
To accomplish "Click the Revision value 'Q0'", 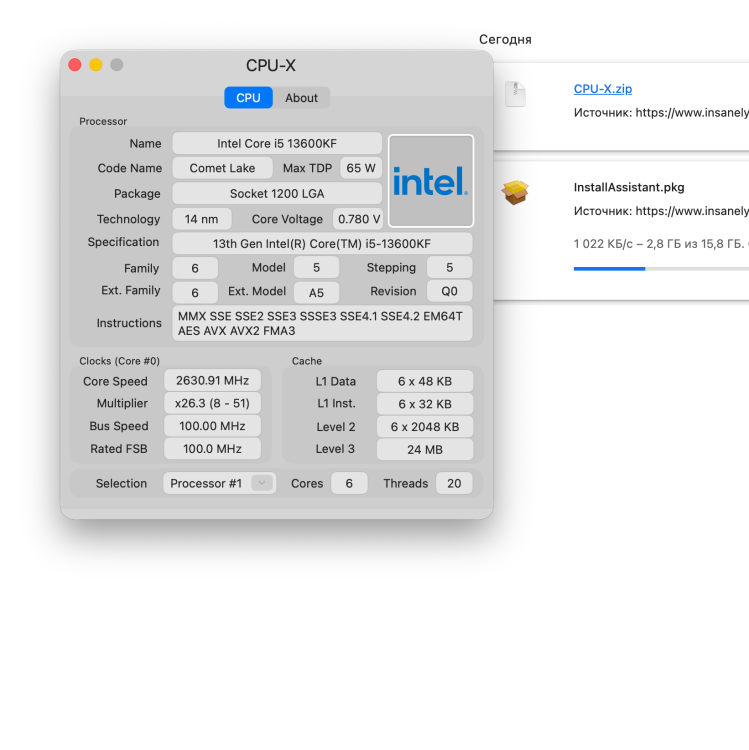I will pos(449,291).
